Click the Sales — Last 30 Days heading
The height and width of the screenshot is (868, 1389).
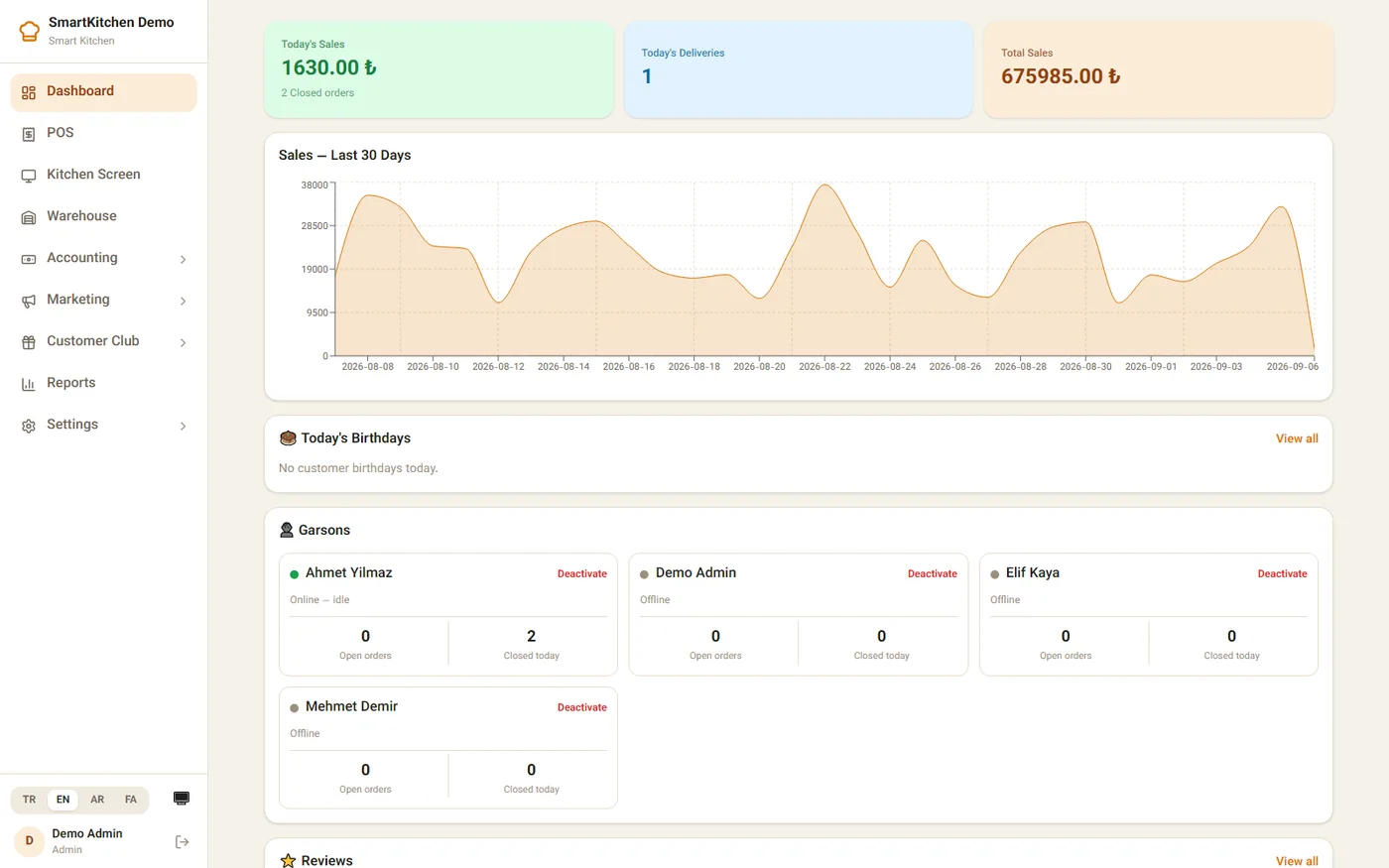pyautogui.click(x=344, y=155)
